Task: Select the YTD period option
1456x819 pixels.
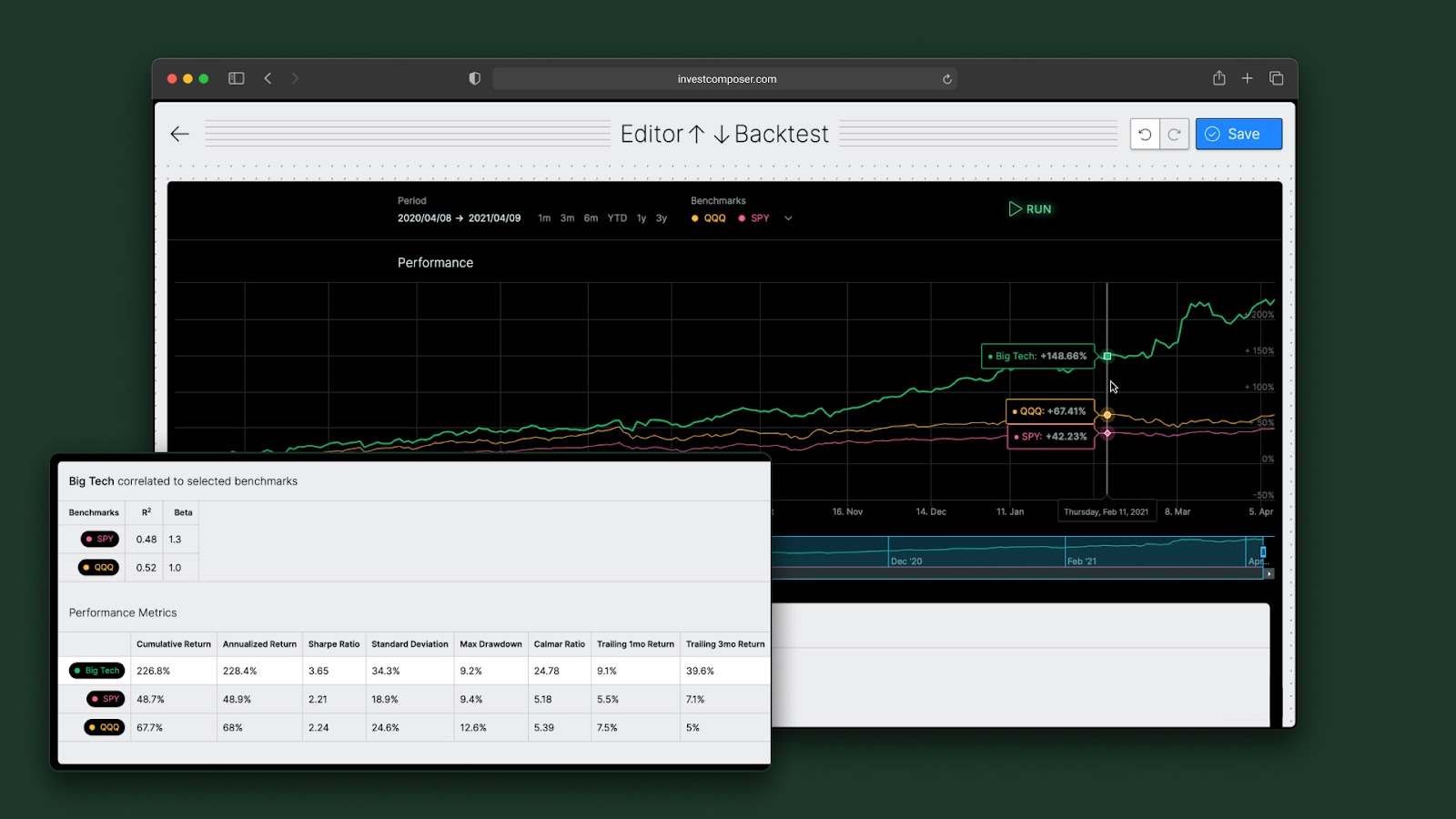Action: coord(617,218)
